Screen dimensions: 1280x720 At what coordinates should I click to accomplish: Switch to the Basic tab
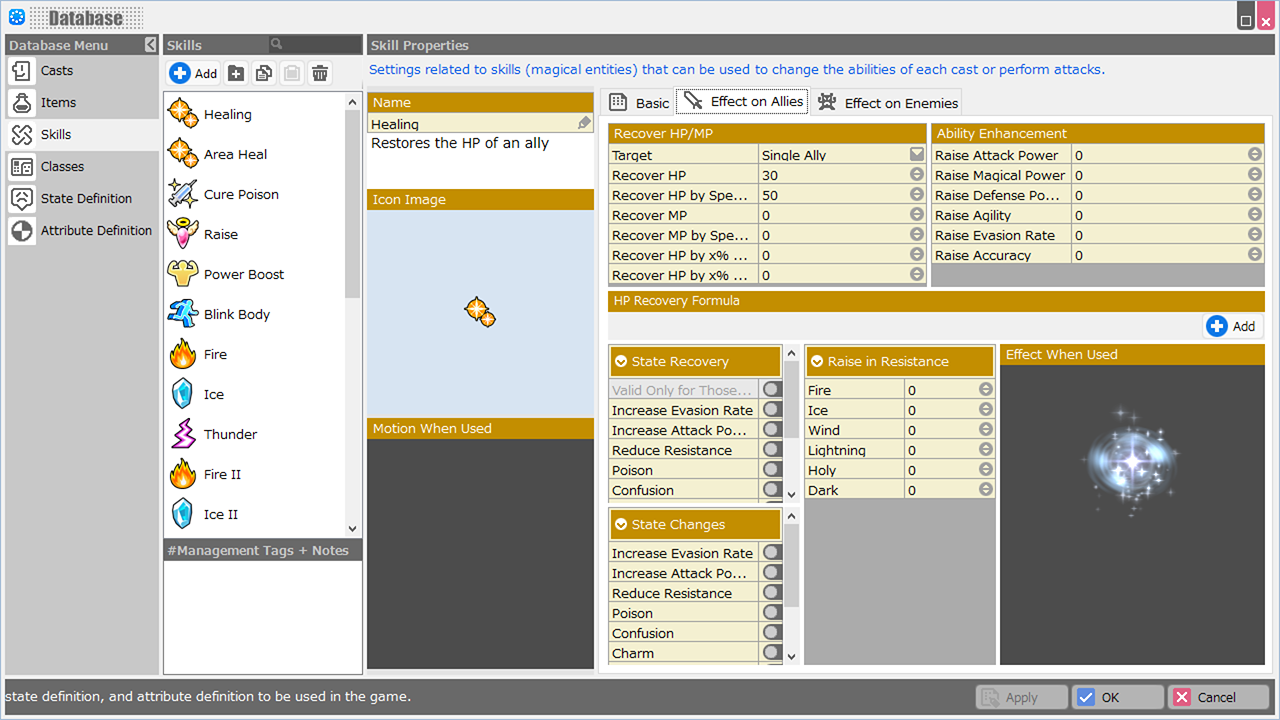tap(640, 103)
